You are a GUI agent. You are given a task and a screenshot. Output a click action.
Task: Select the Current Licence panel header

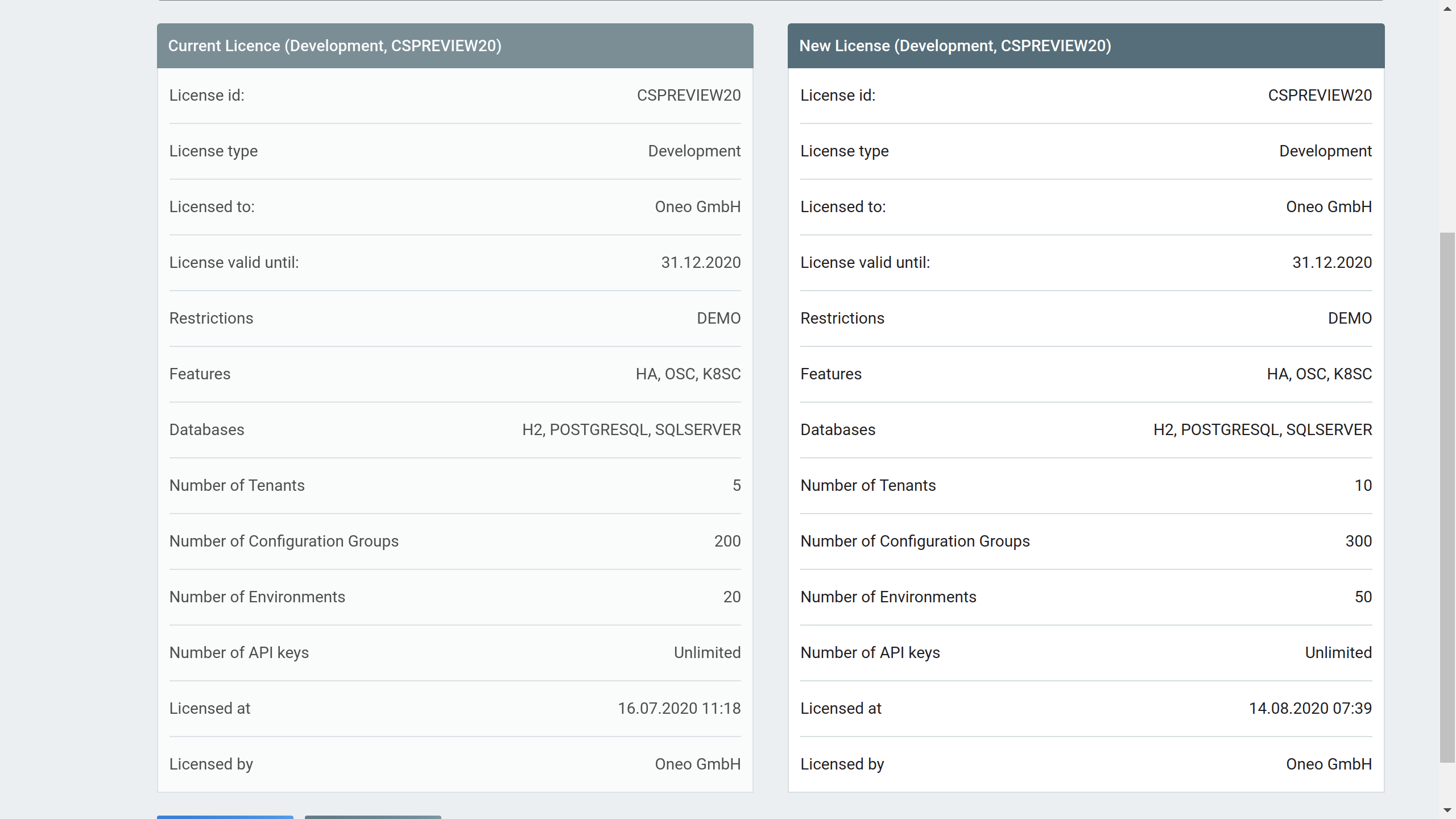pos(335,45)
